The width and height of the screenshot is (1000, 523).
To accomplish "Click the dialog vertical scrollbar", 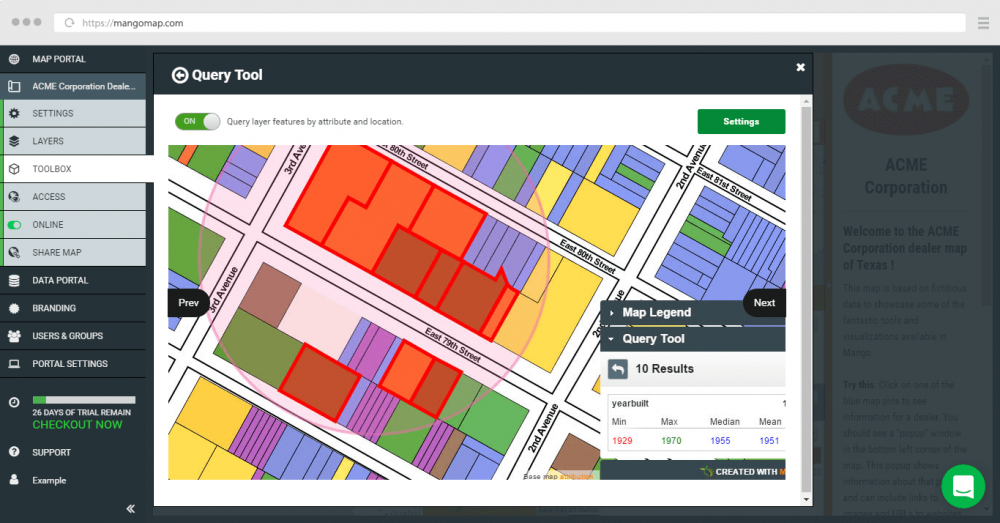I will tap(806, 300).
